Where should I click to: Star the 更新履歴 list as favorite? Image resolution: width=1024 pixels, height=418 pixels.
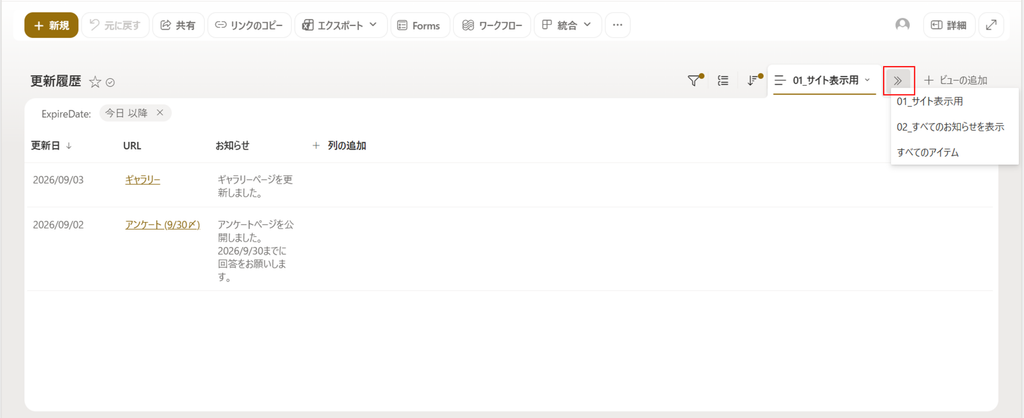[x=95, y=82]
